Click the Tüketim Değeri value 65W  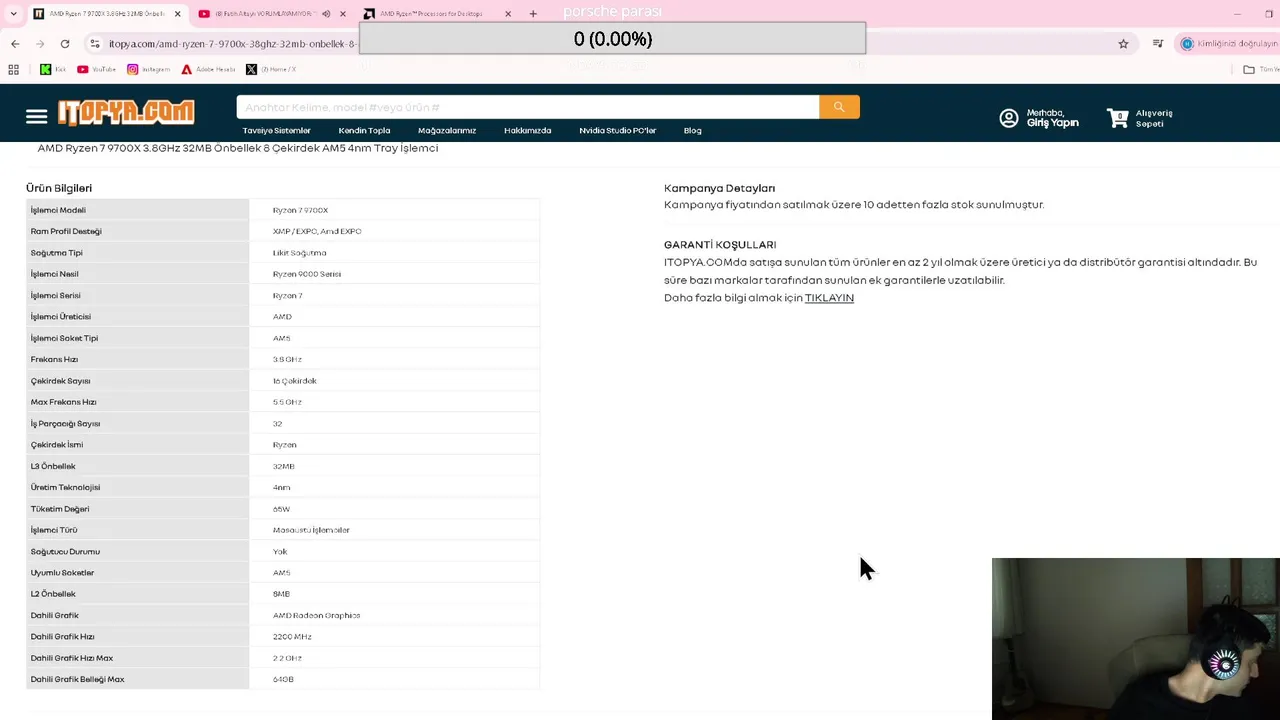pos(281,509)
